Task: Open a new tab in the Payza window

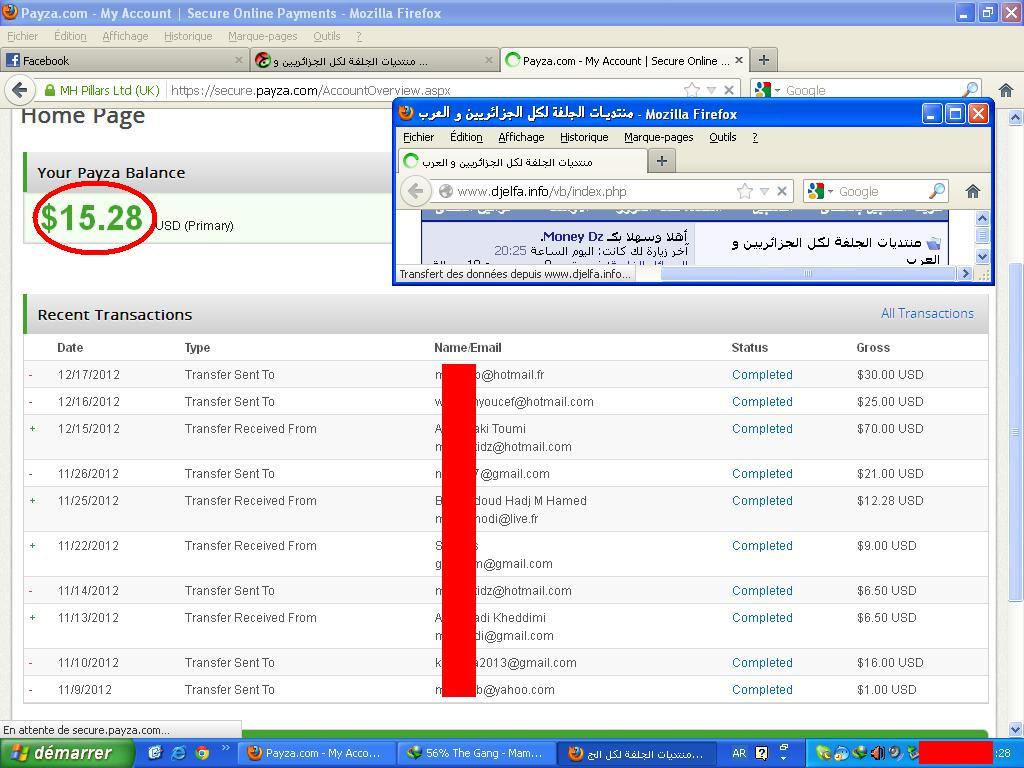Action: pos(763,61)
